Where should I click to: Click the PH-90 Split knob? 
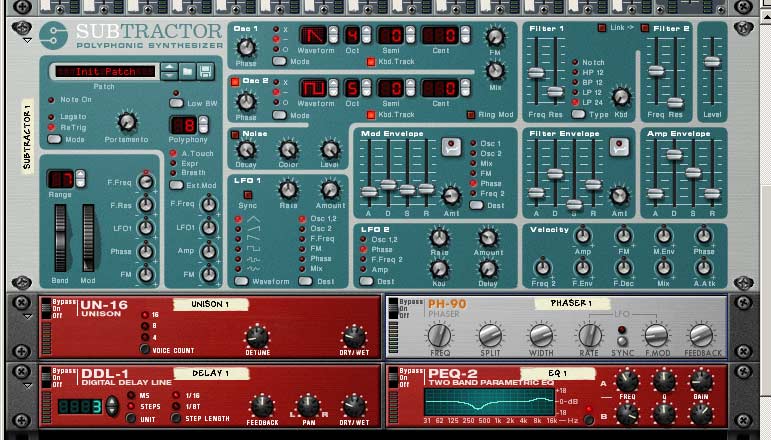tap(490, 336)
